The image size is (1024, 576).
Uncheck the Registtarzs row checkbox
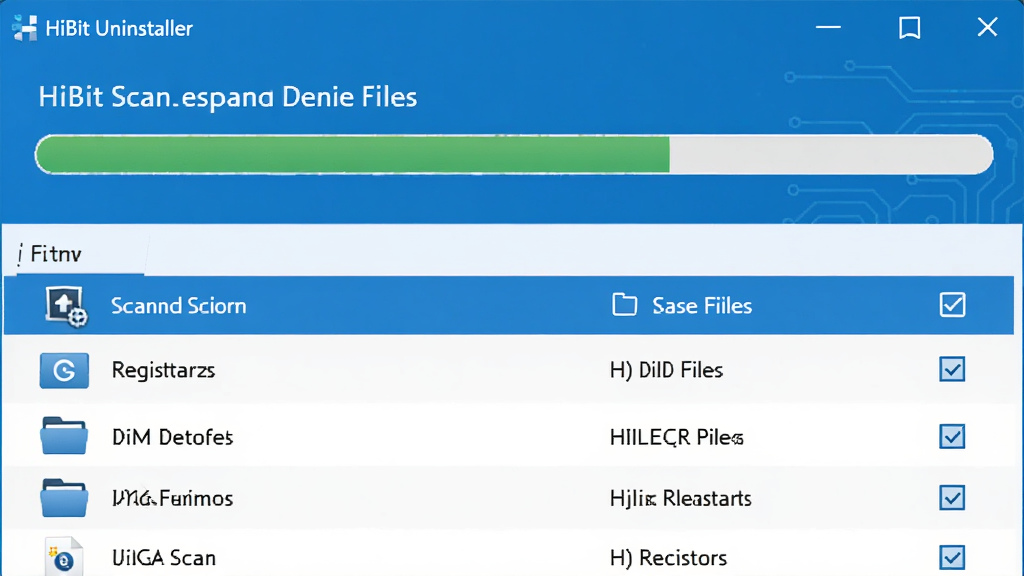tap(952, 370)
